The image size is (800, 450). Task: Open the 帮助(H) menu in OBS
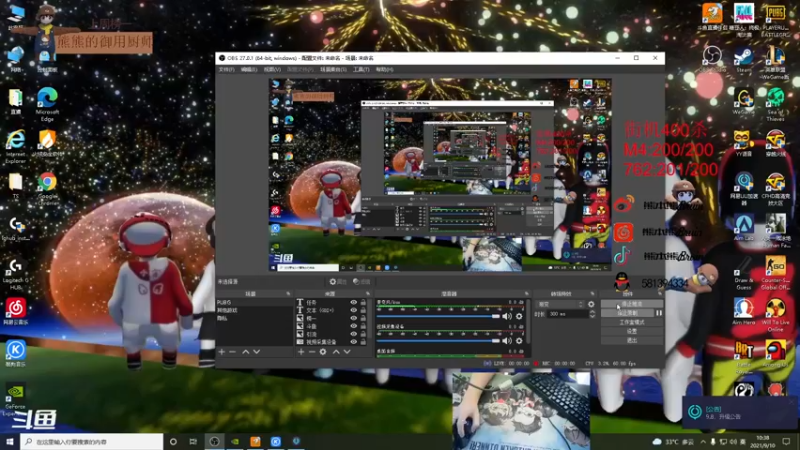click(384, 69)
